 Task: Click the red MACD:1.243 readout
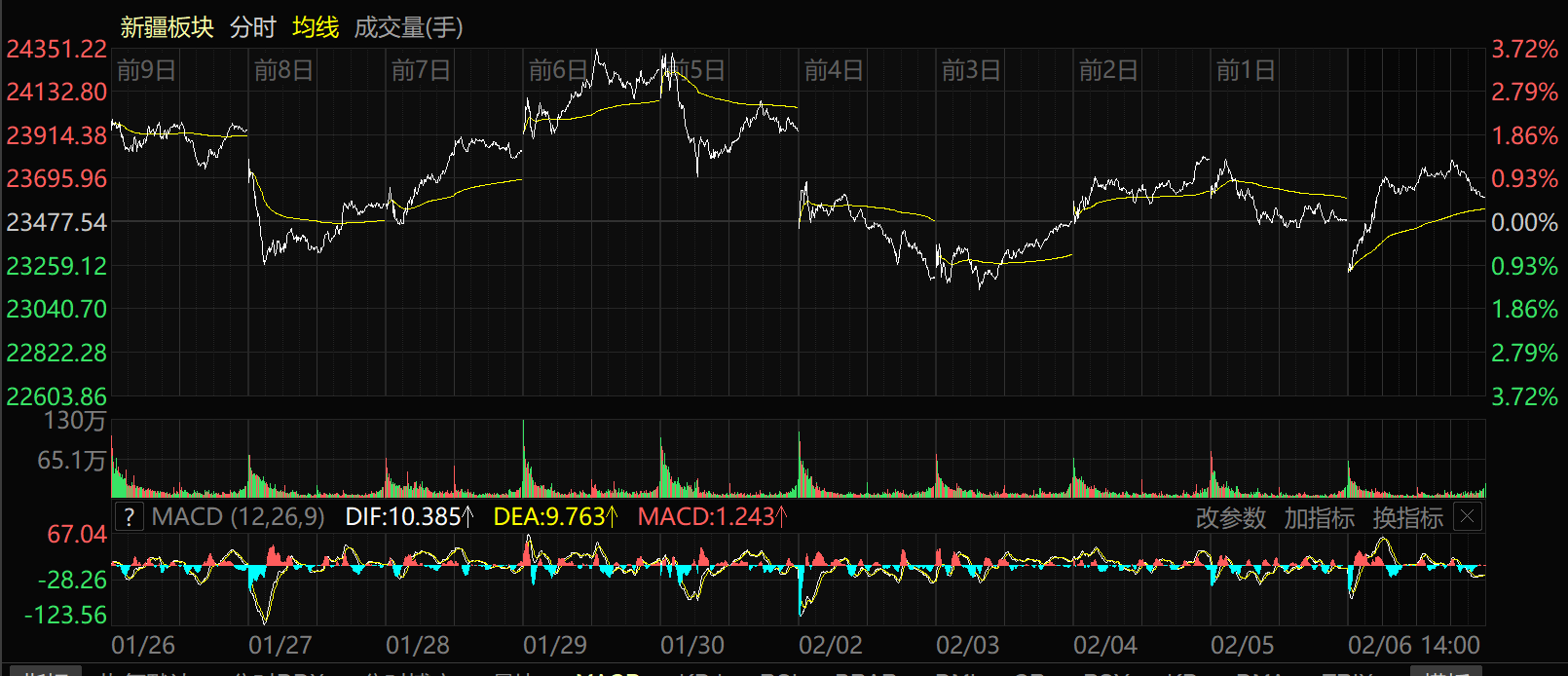tap(712, 517)
